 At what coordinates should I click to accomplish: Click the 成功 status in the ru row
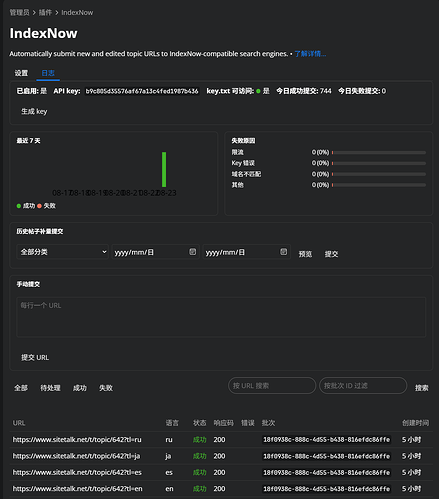coord(200,440)
